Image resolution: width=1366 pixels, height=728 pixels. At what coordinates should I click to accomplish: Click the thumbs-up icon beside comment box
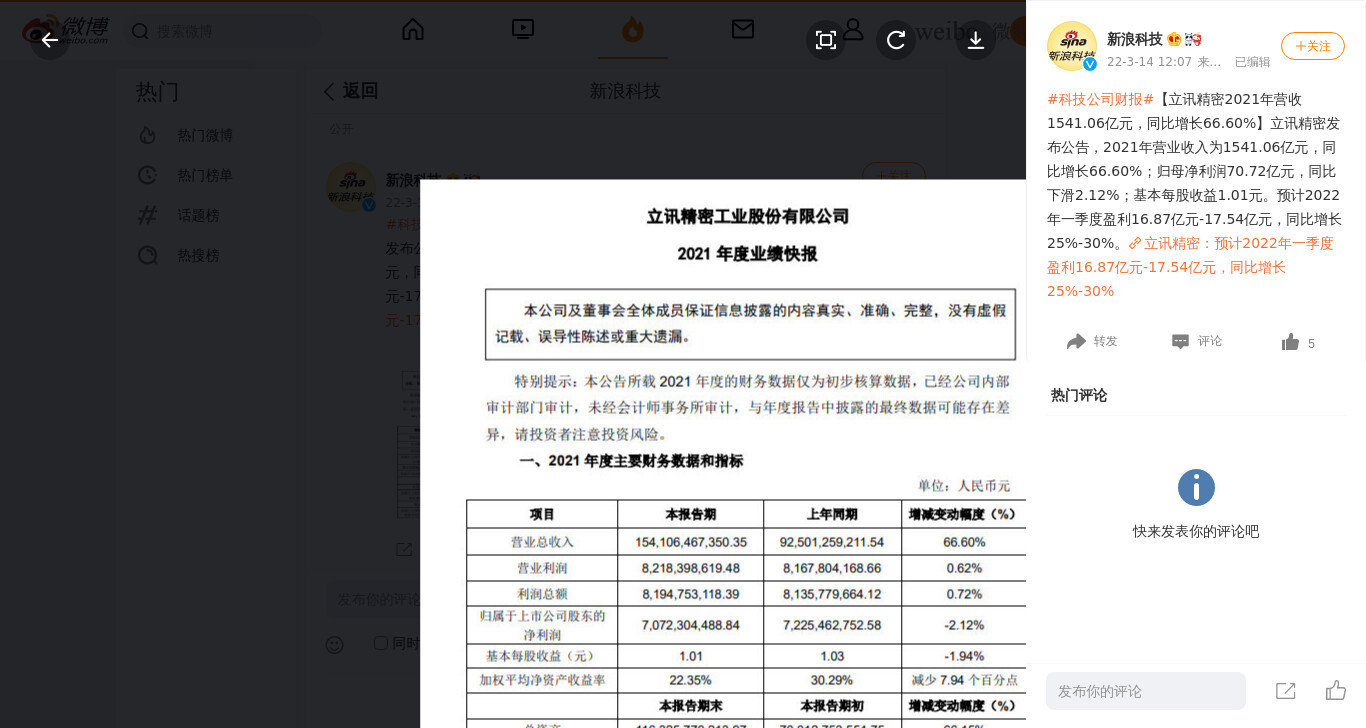(x=1336, y=690)
